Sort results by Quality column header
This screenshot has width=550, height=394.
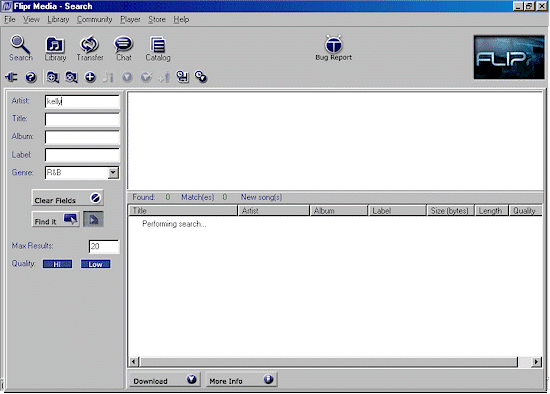click(x=526, y=211)
